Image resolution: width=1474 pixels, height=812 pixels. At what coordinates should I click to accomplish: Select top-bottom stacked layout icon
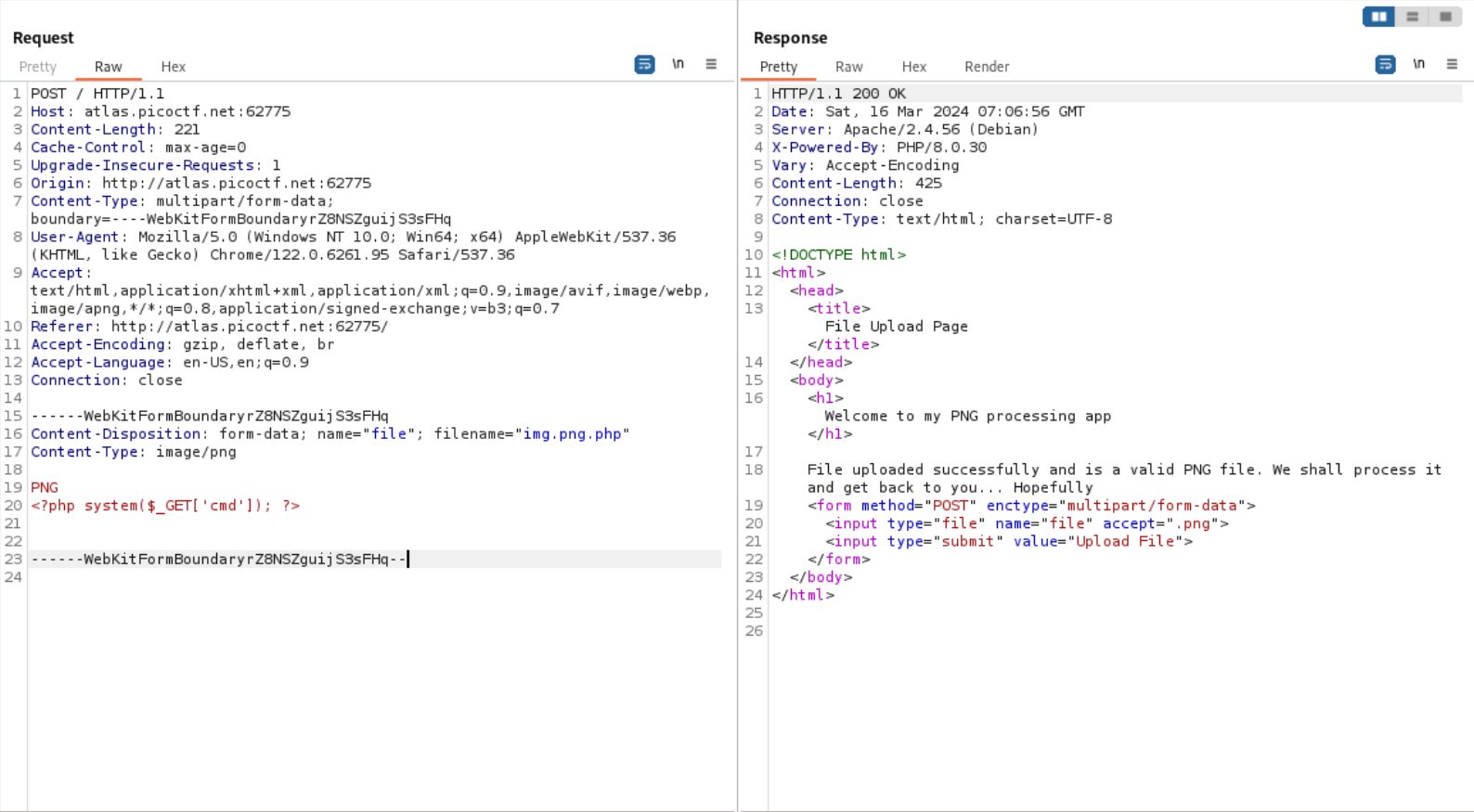click(x=1413, y=17)
